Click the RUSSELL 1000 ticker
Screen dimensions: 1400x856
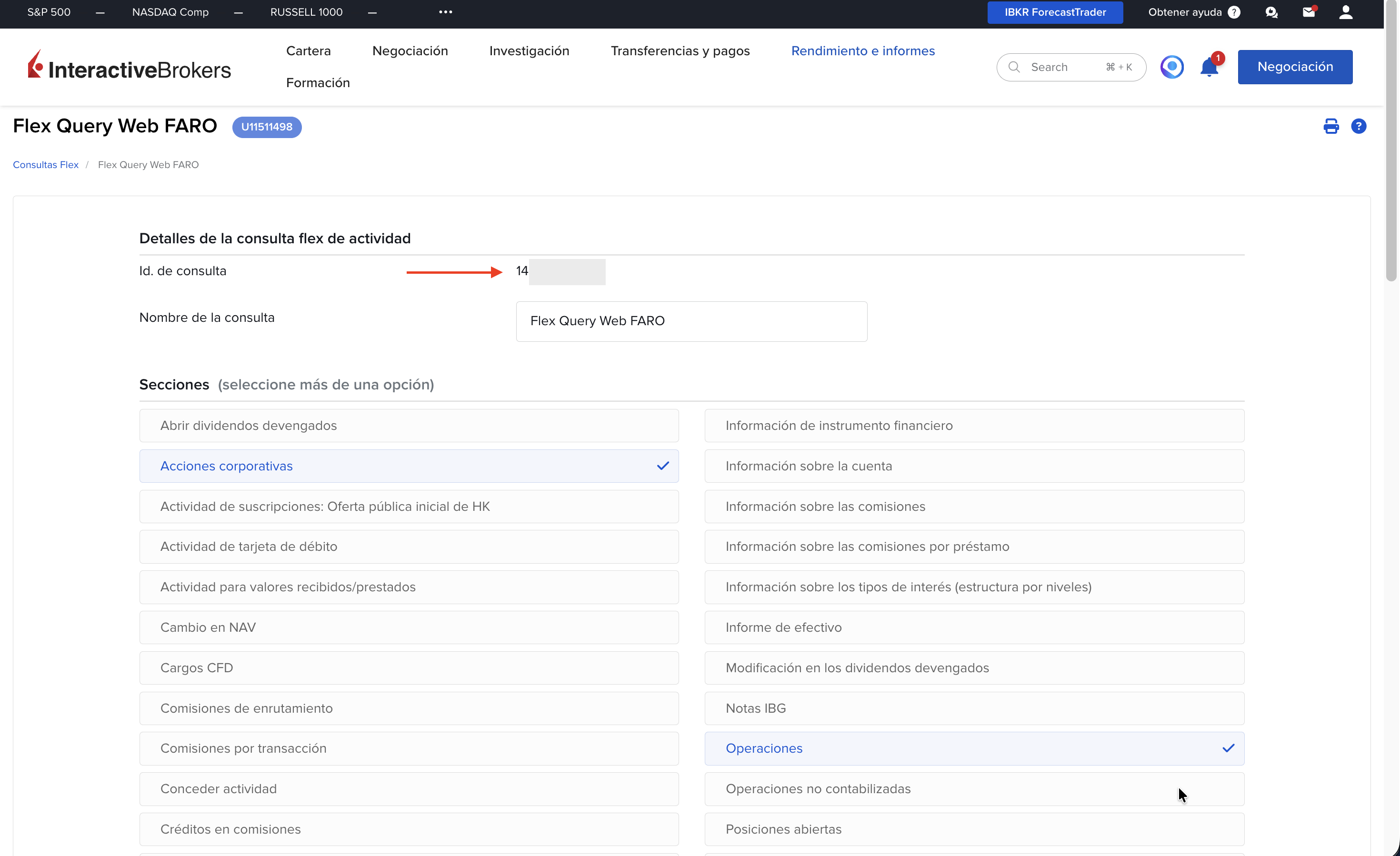coord(306,12)
